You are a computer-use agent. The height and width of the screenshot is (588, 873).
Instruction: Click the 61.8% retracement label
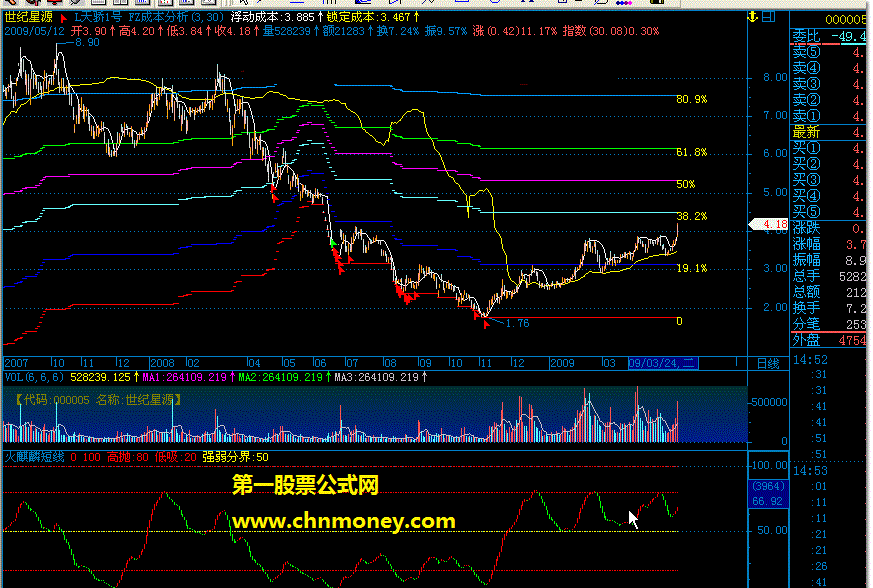point(691,152)
